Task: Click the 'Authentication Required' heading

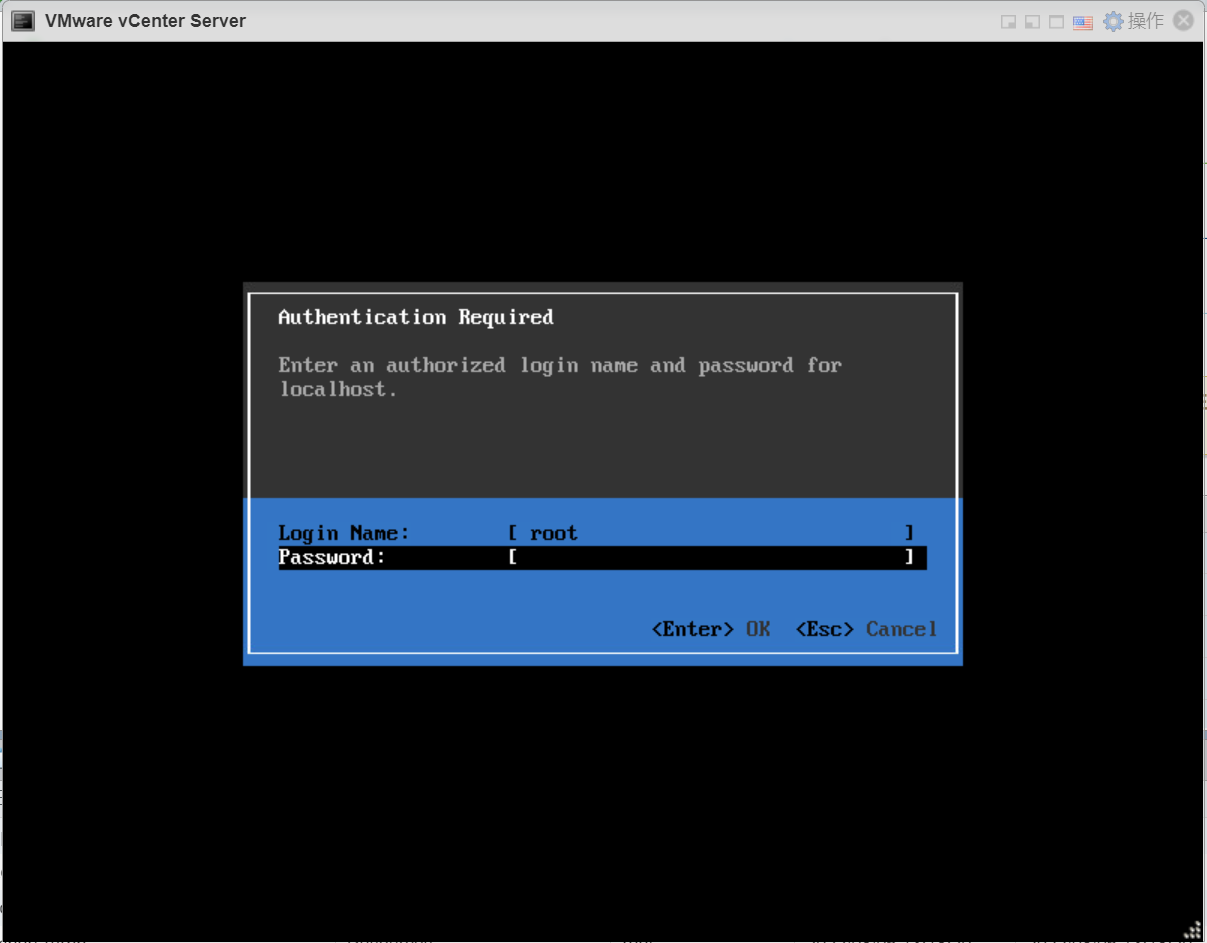Action: tap(415, 317)
